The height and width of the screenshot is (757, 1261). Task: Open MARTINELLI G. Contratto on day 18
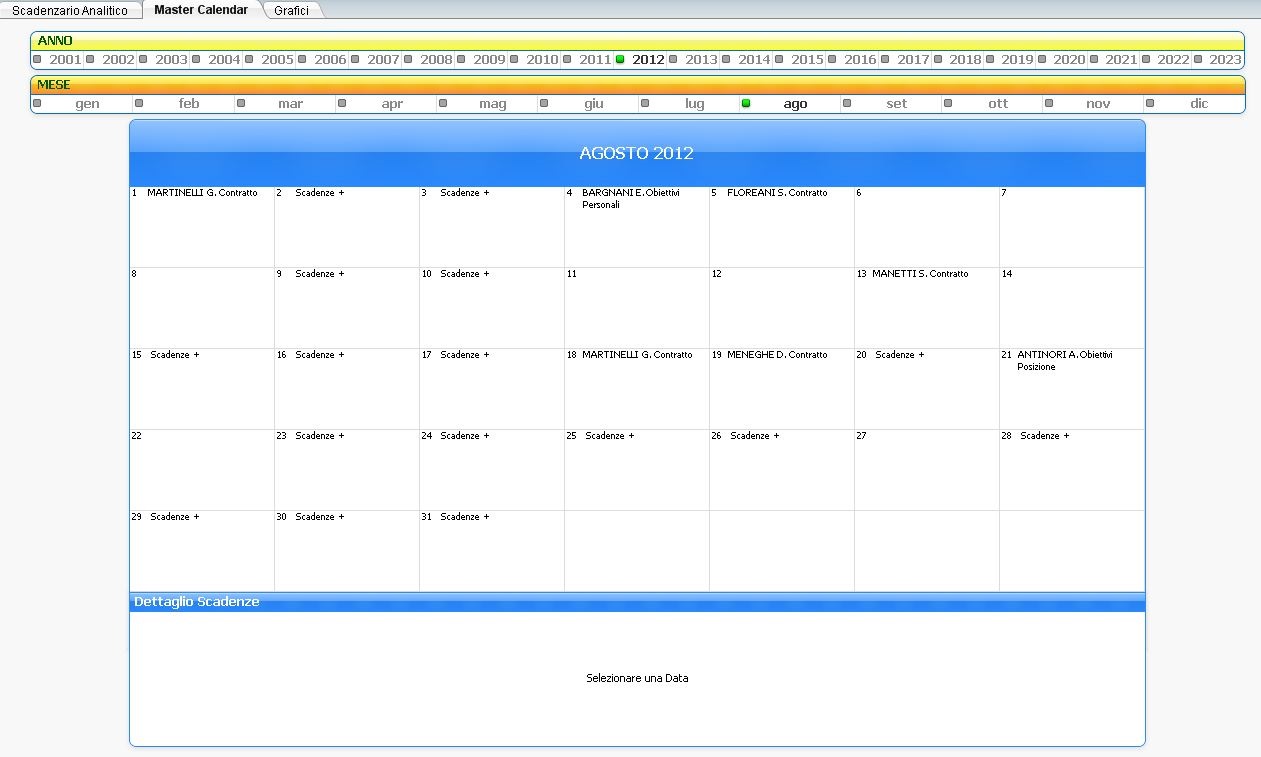tap(637, 355)
